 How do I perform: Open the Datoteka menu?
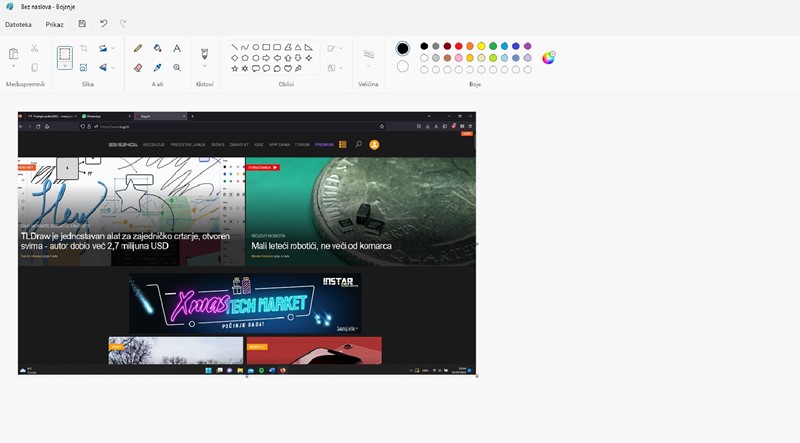pyautogui.click(x=18, y=23)
